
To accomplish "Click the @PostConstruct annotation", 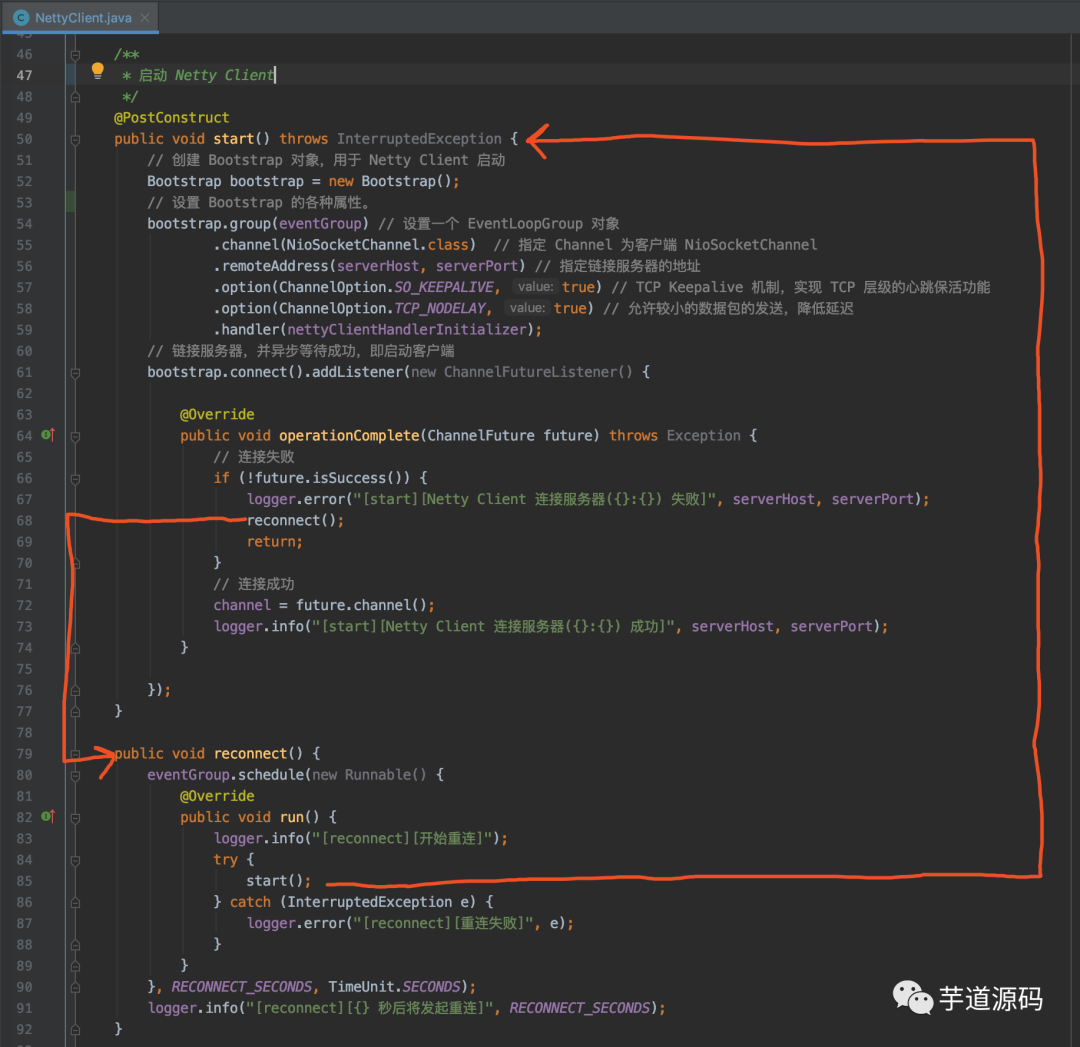I will tap(172, 118).
